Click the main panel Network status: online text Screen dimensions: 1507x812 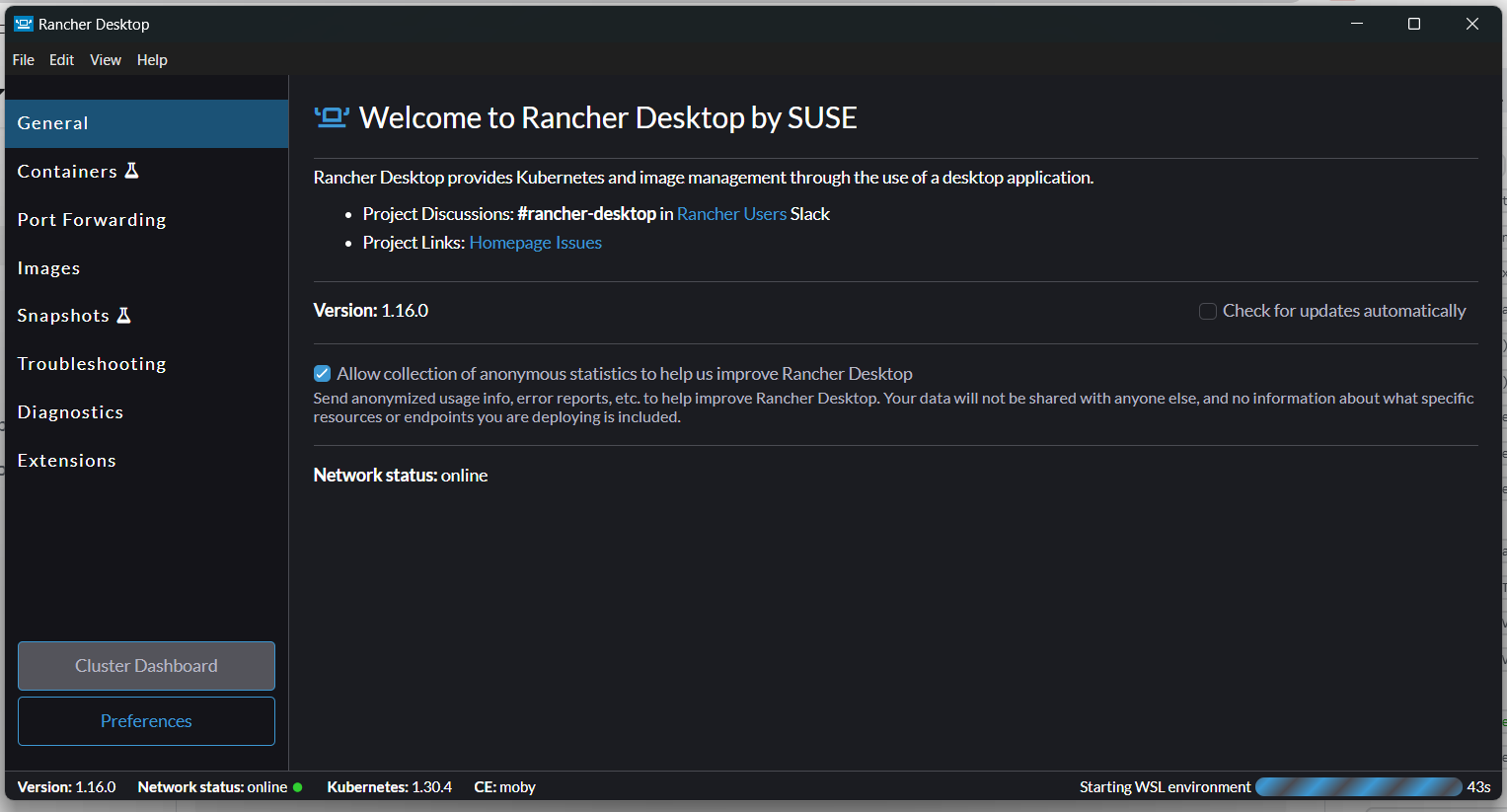400,476
